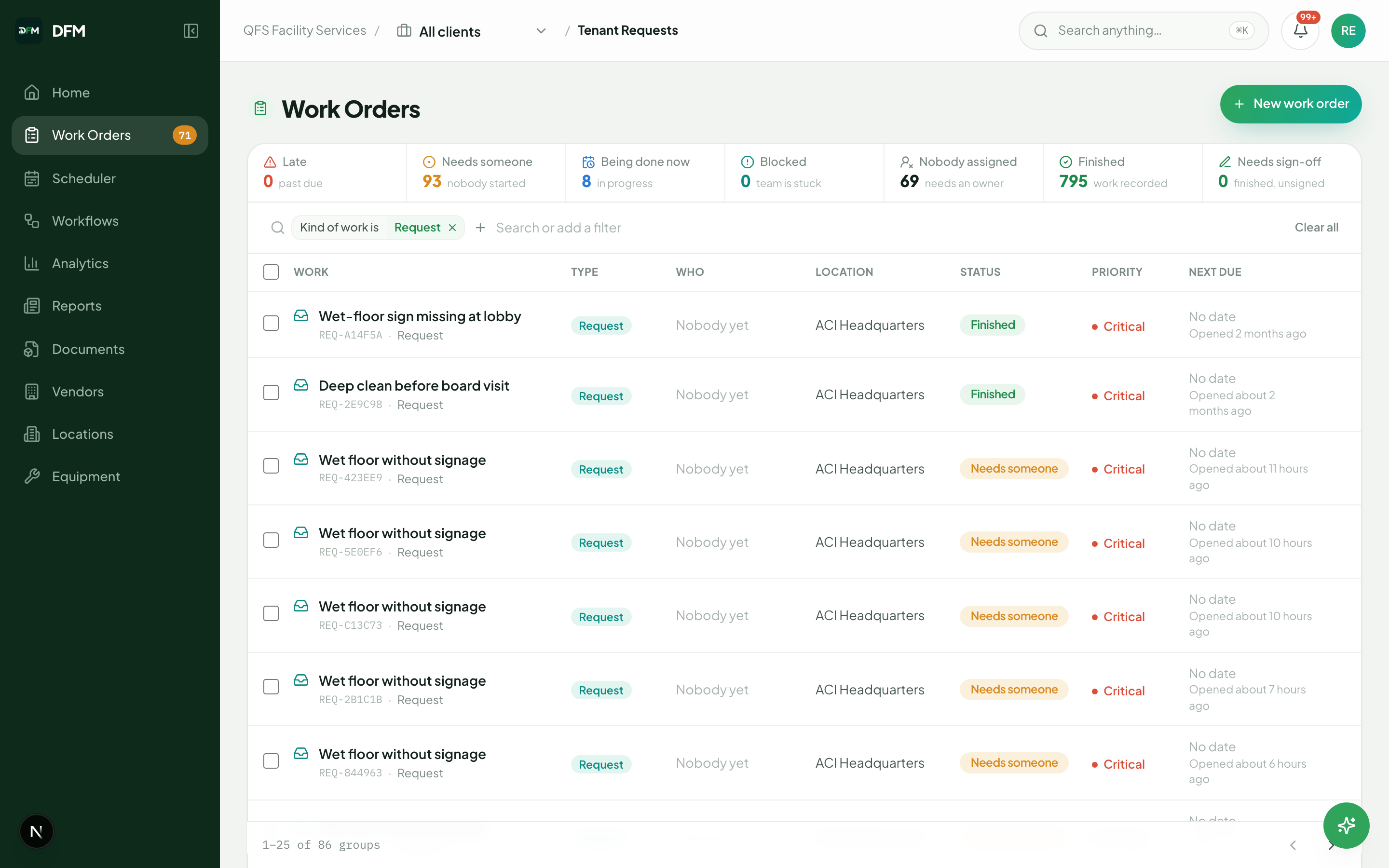Select checkbox for REQ-423EE9 row
This screenshot has width=1389, height=868.
tap(271, 466)
